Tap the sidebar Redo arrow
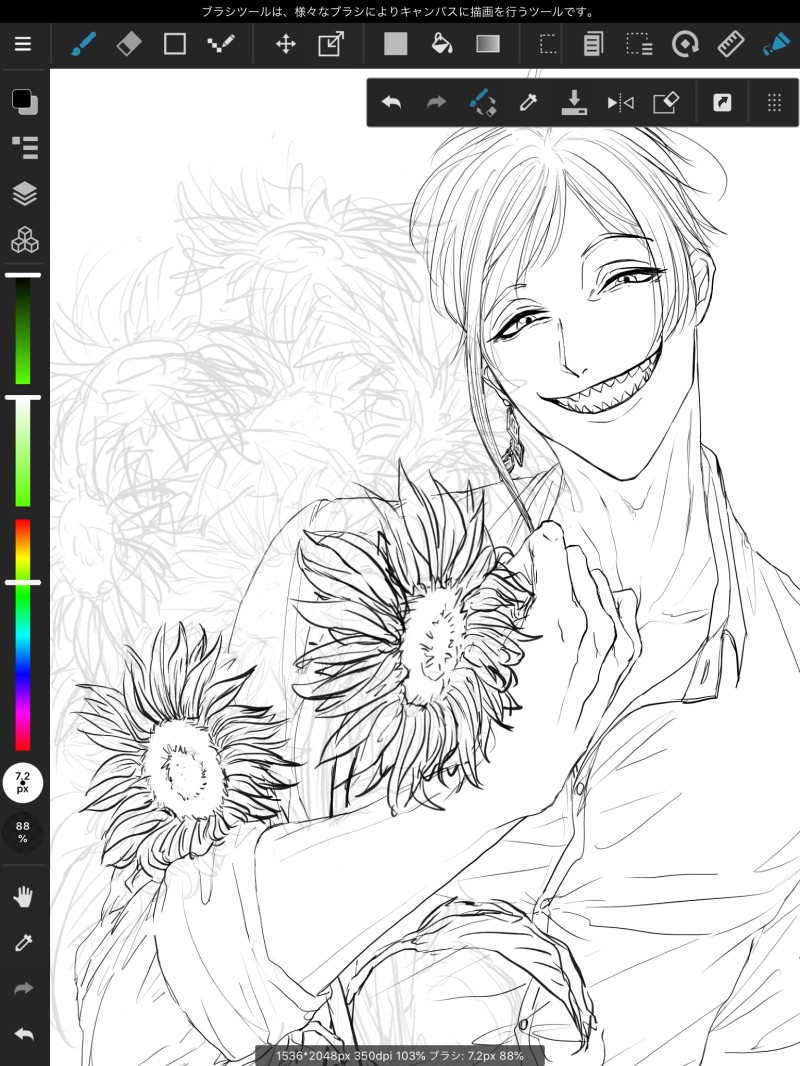 (23, 988)
